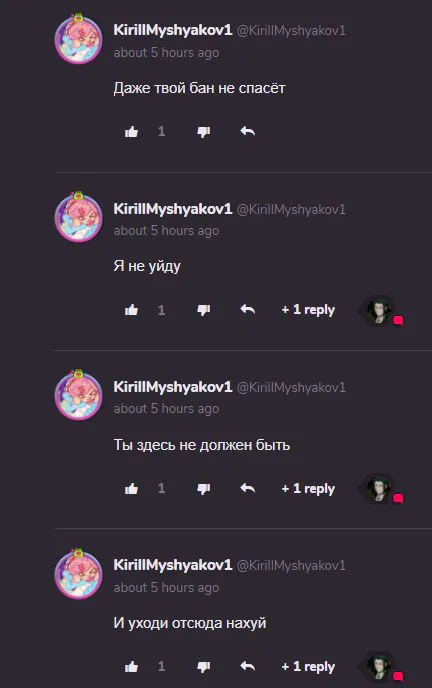Dislike the comment "Я не уйду"
Image resolution: width=432 pixels, height=688 pixels.
pyautogui.click(x=204, y=310)
